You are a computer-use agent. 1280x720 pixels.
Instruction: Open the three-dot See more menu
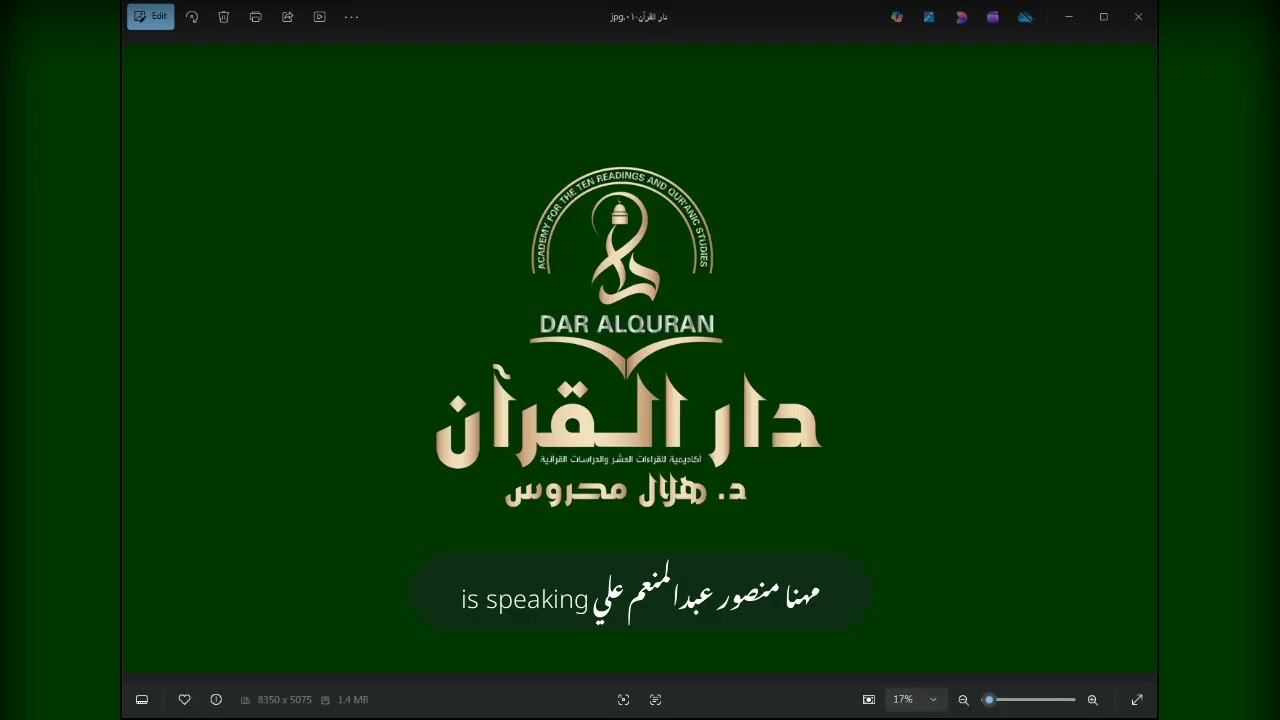tap(352, 17)
